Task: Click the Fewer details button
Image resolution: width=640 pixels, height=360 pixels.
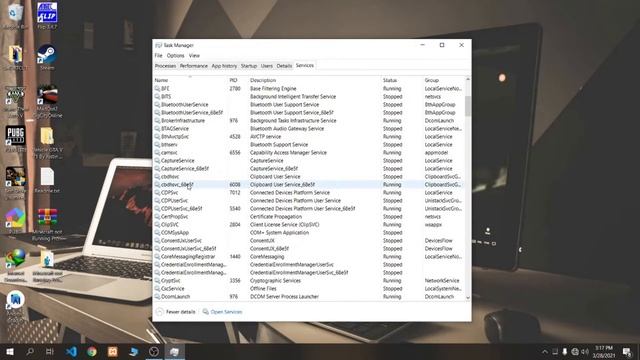Action: (176, 312)
